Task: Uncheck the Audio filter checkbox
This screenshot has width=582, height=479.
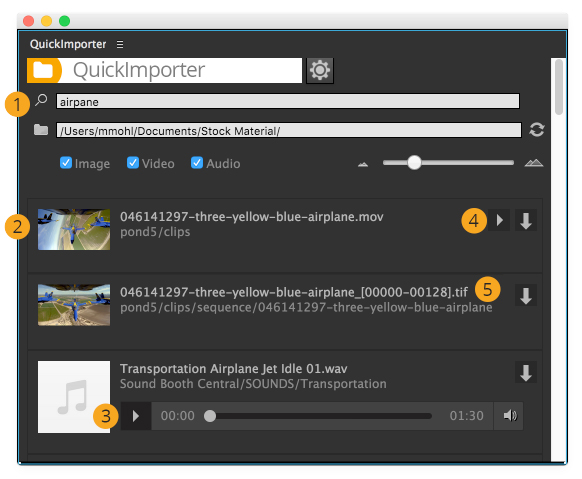Action: pos(197,163)
